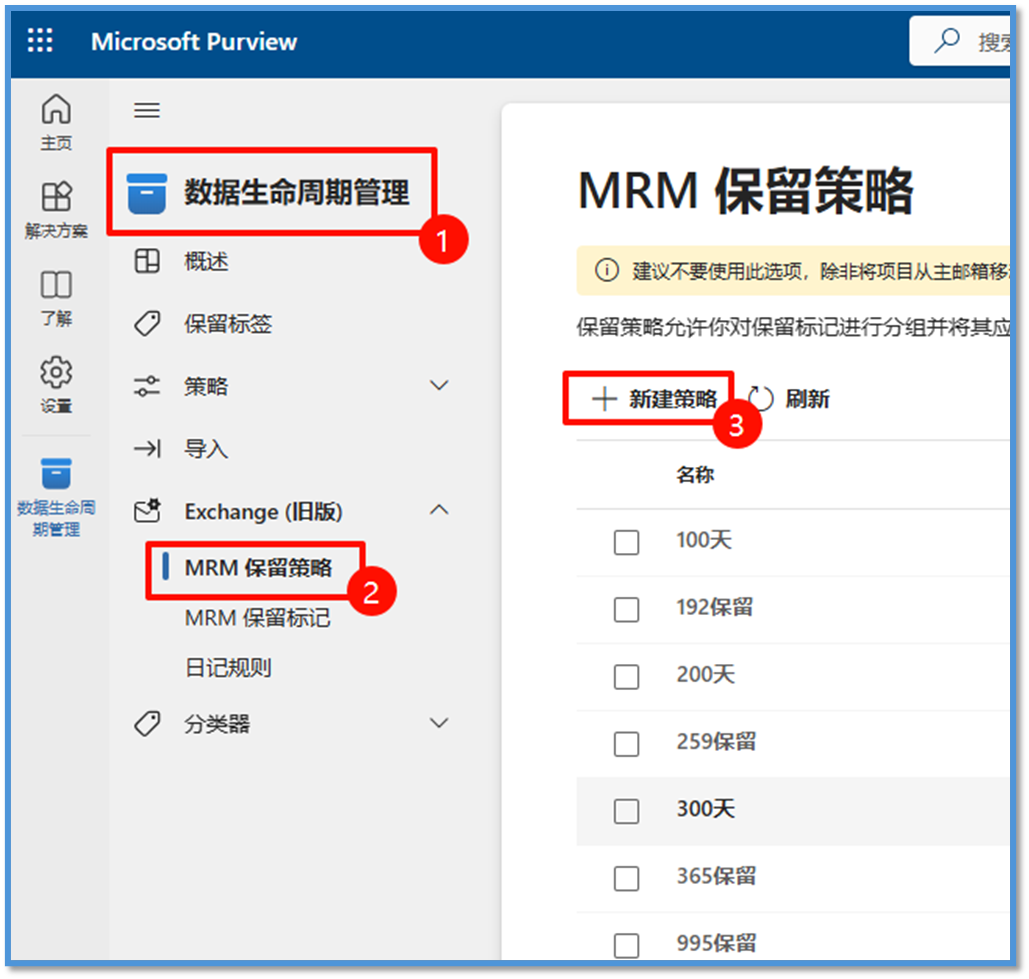Screen dimensions: 1029x979
Task: Check the box for 100天
Action: 626,542
